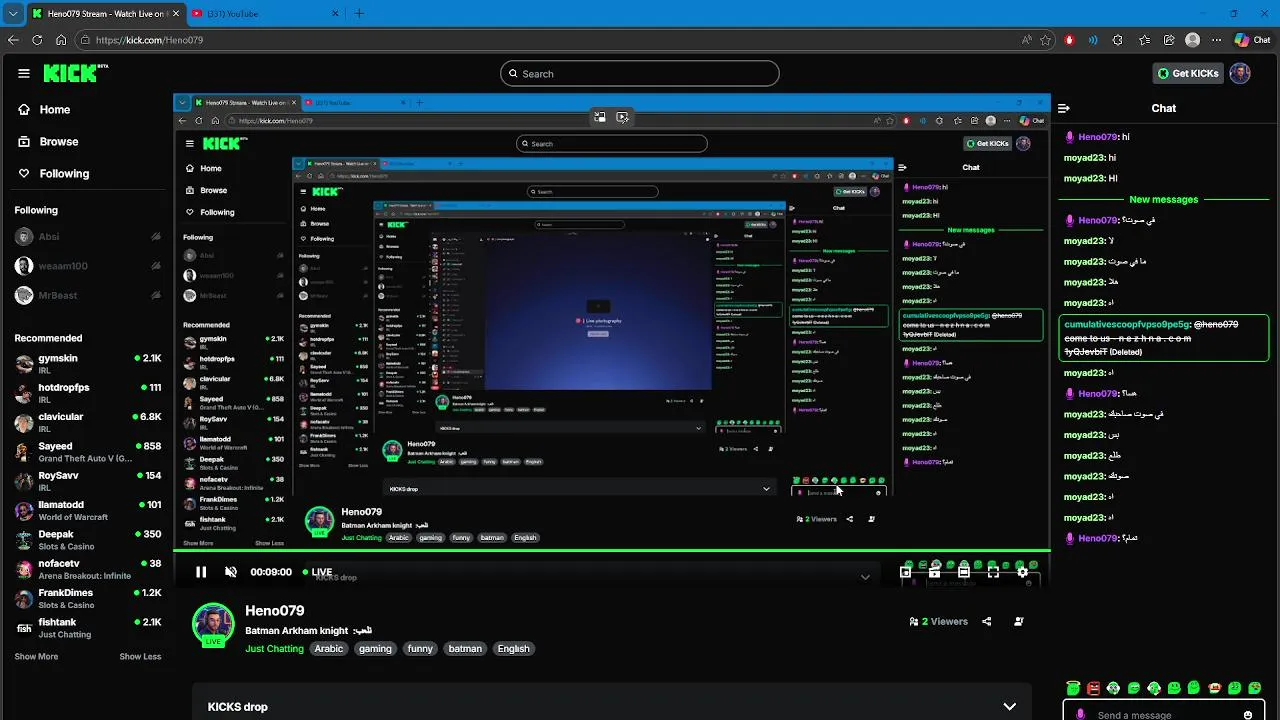Image resolution: width=1280 pixels, height=720 pixels.
Task: Click the browser share icon
Action: coord(1169,40)
